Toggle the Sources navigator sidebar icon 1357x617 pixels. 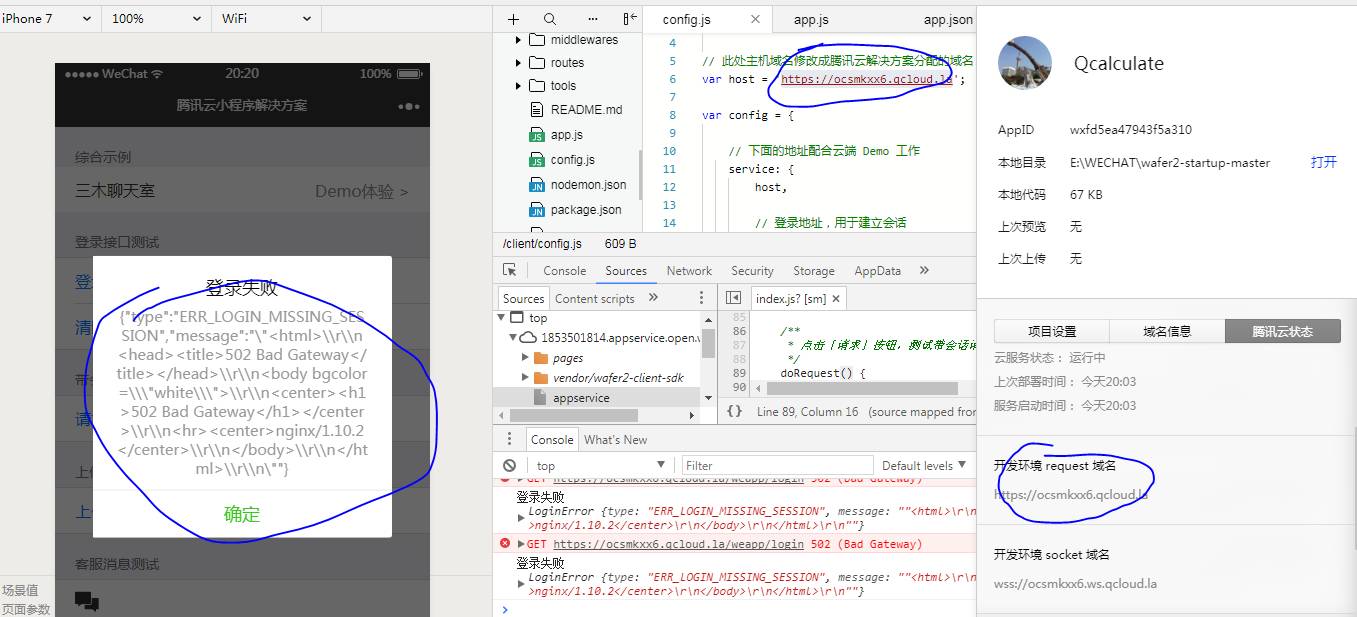click(x=733, y=298)
